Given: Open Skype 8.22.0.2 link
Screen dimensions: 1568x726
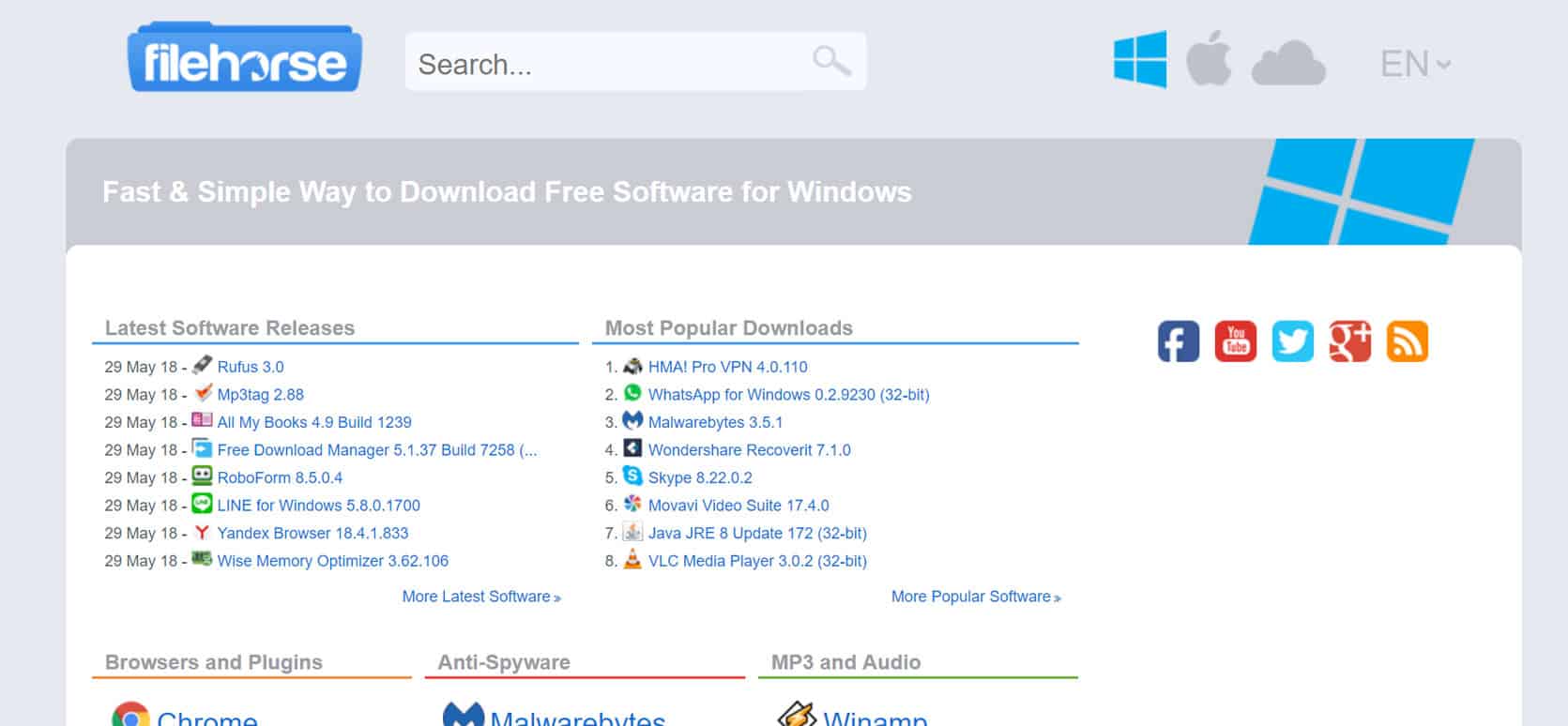Looking at the screenshot, I should click(x=700, y=477).
